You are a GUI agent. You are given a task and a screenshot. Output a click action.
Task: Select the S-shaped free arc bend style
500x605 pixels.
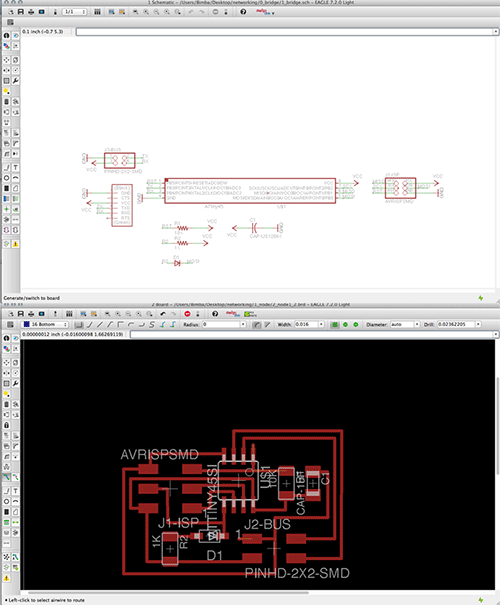[x=152, y=324]
